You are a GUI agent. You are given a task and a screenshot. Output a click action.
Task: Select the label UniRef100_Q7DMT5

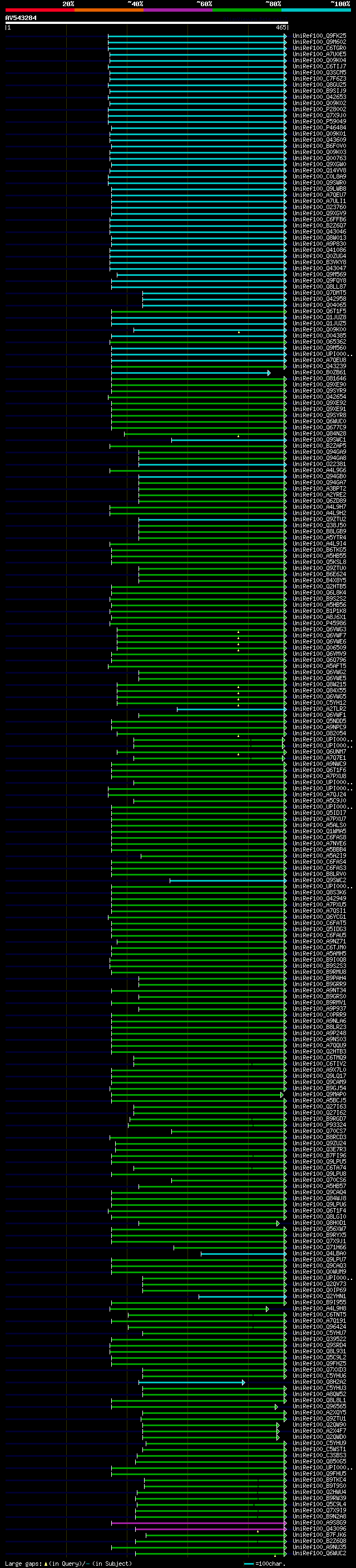pos(319,293)
